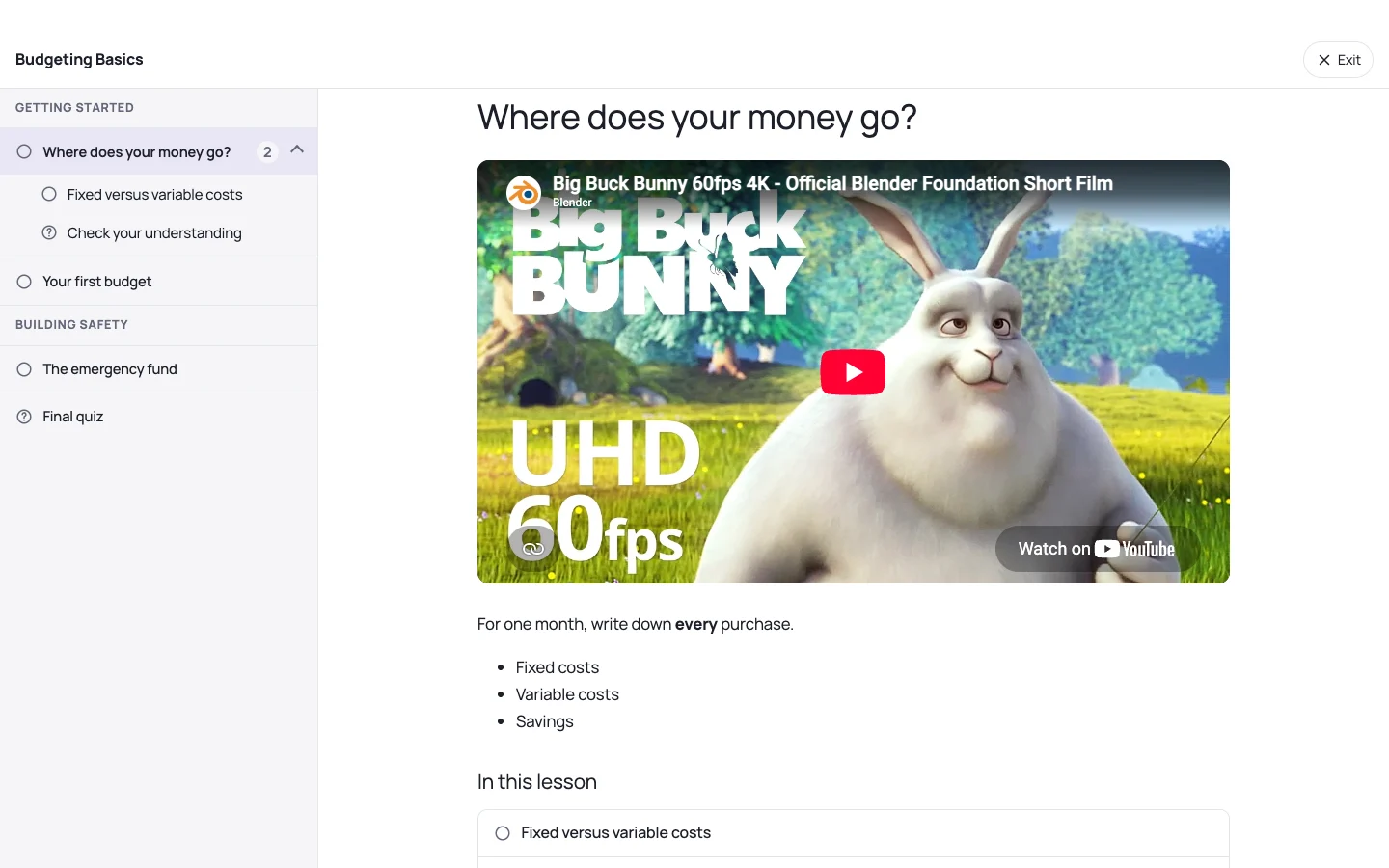Collapse the Where does your money go? section
Screen dimensions: 1389x868
pos(297,149)
